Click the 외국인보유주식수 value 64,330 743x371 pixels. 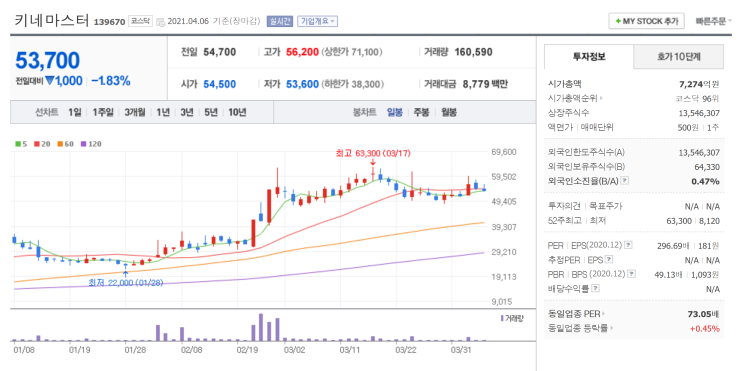tap(707, 167)
